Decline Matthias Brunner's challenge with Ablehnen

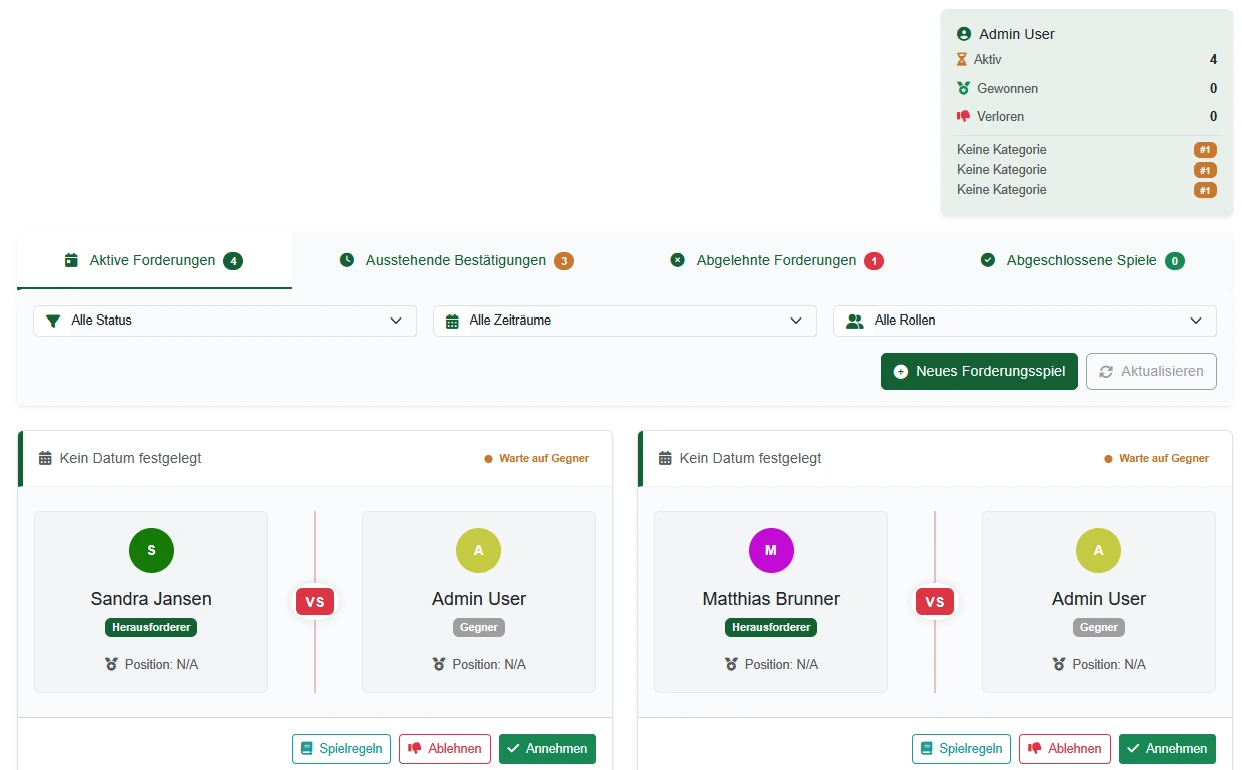tap(1064, 749)
